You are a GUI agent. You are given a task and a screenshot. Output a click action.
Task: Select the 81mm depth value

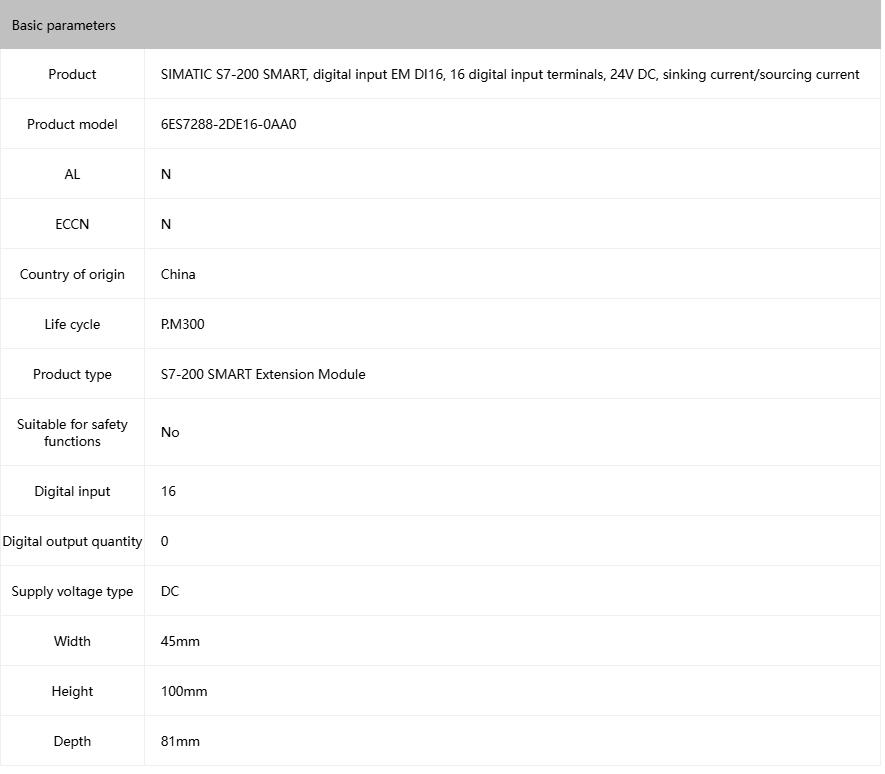180,741
